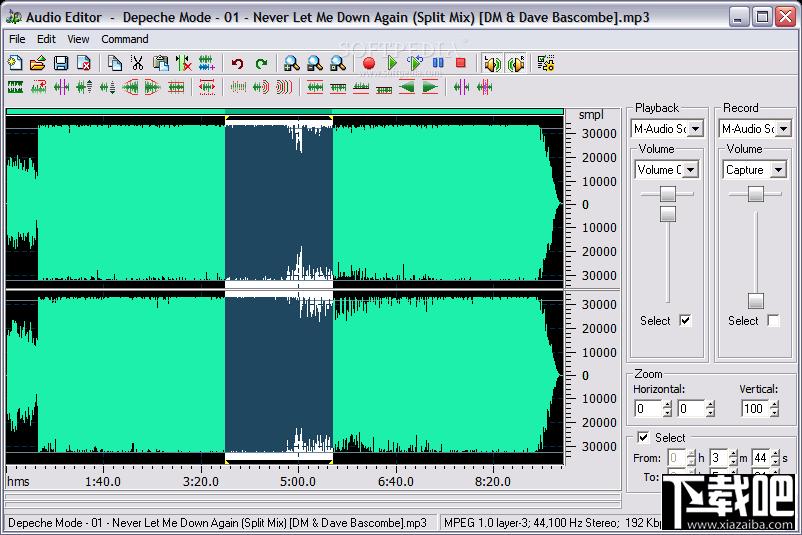802x535 pixels.
Task: Click the Record balance slider thumb
Action: tap(755, 194)
